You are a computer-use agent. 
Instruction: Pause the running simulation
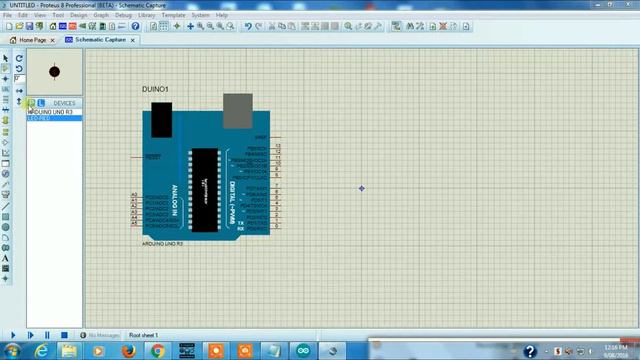coord(47,335)
